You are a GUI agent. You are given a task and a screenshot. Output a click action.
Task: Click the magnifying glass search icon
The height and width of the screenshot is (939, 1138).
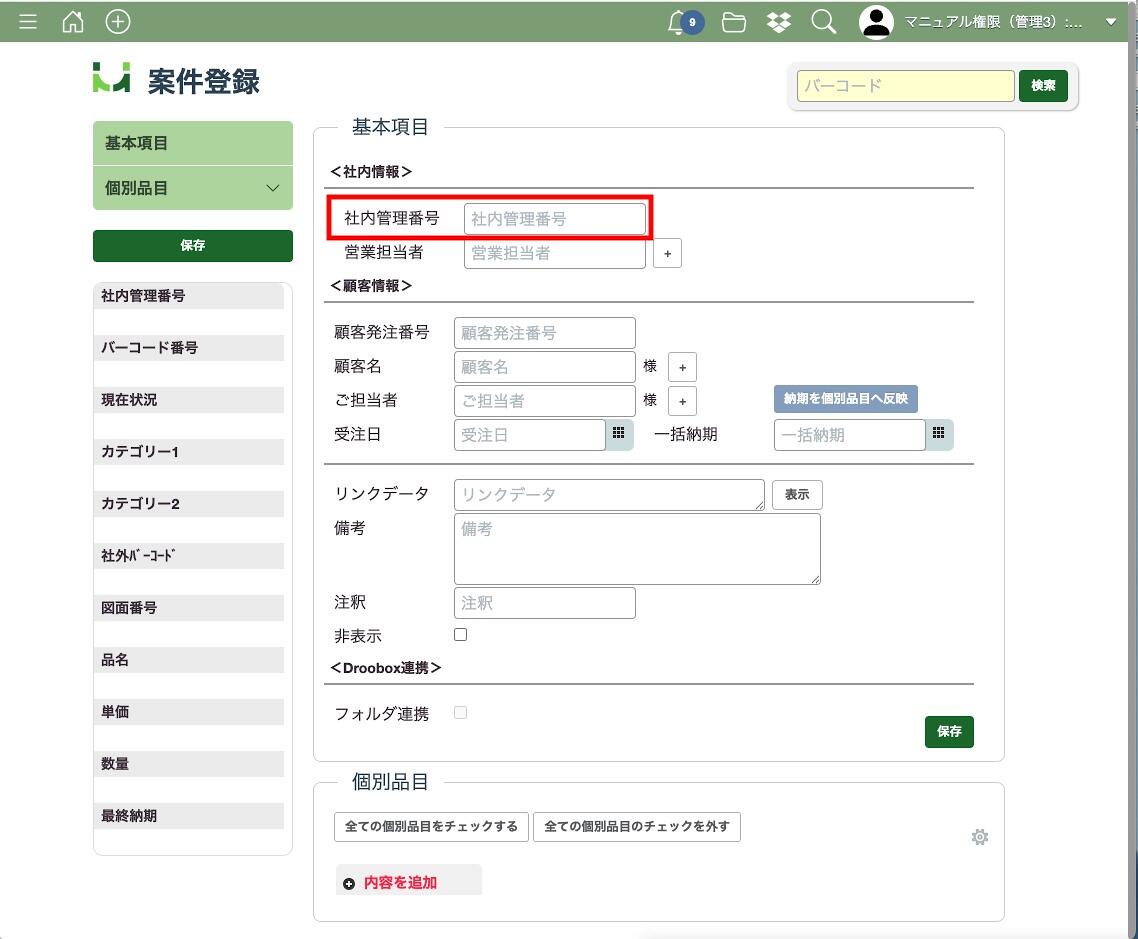(x=824, y=22)
